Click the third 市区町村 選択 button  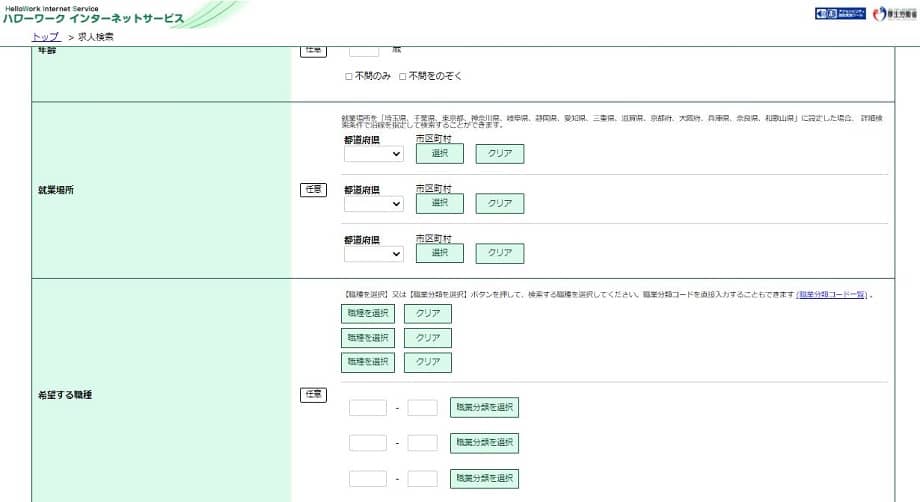(440, 253)
